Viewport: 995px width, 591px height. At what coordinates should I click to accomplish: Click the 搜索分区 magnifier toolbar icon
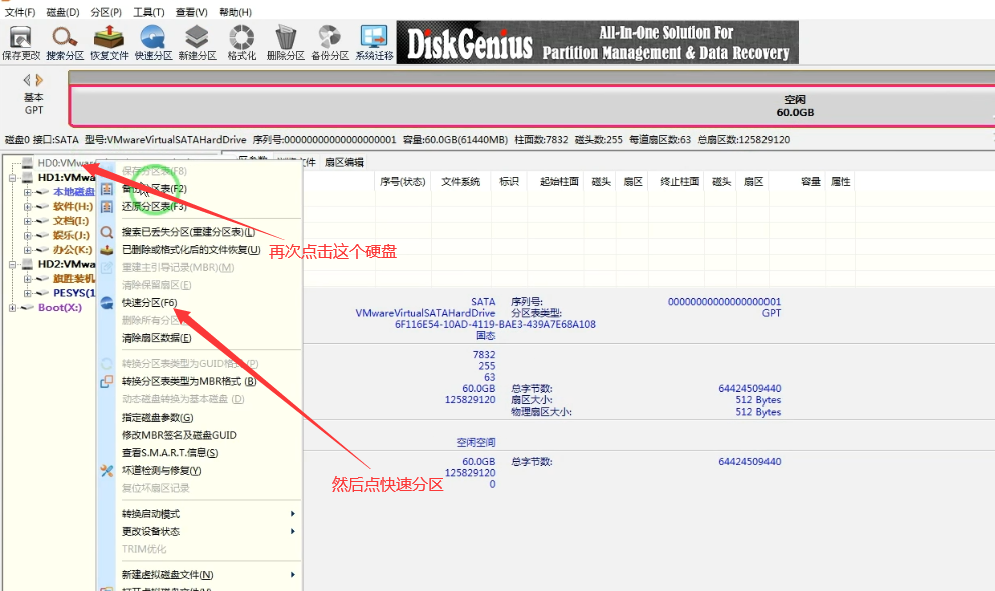65,43
